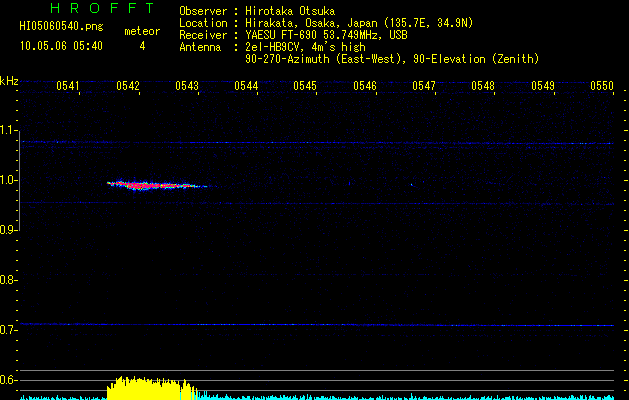Click the date stamp 10.05.06 05:40
629x400 pixels.
(61, 46)
